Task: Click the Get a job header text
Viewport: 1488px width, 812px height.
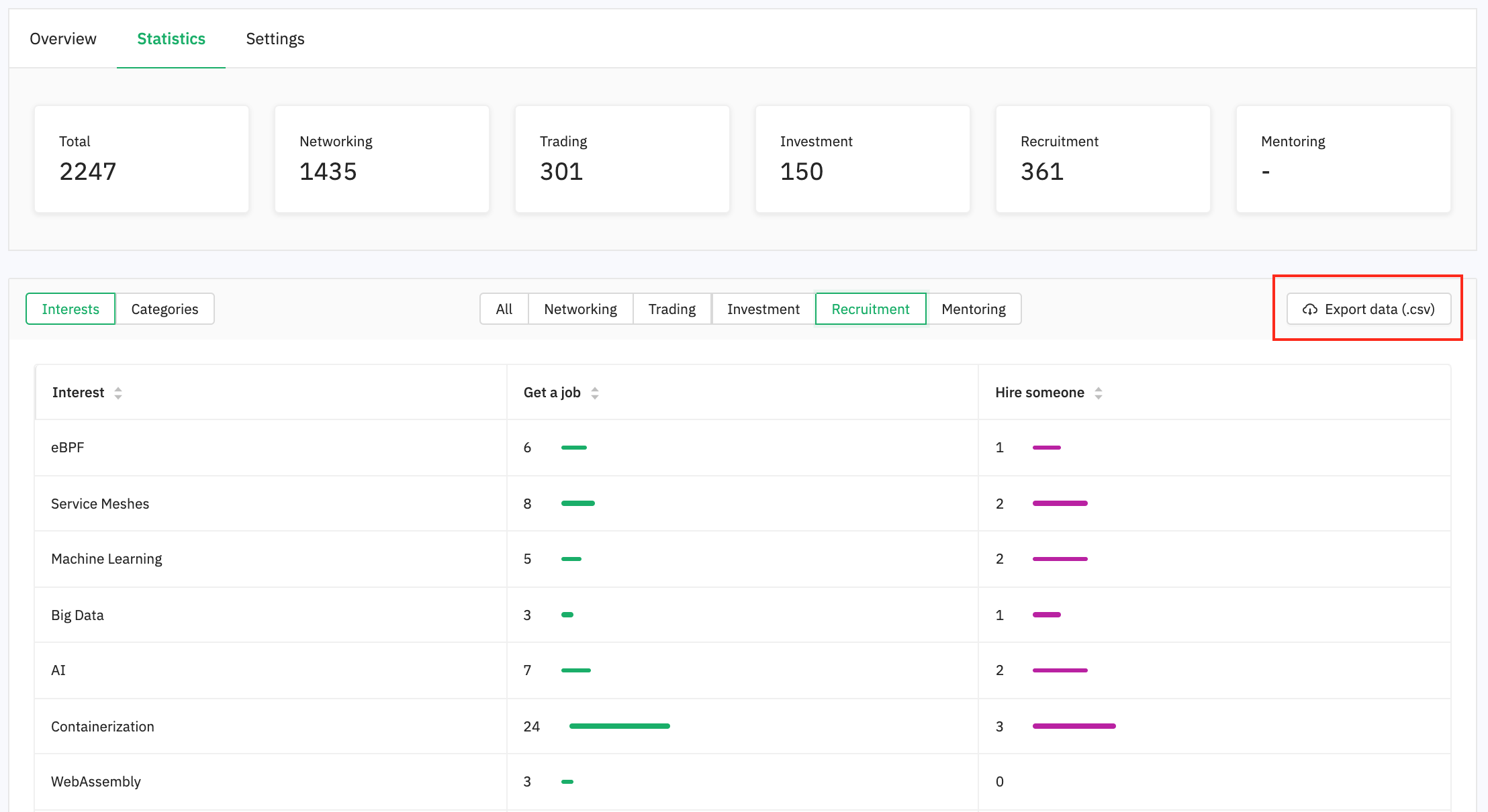Action: point(552,393)
